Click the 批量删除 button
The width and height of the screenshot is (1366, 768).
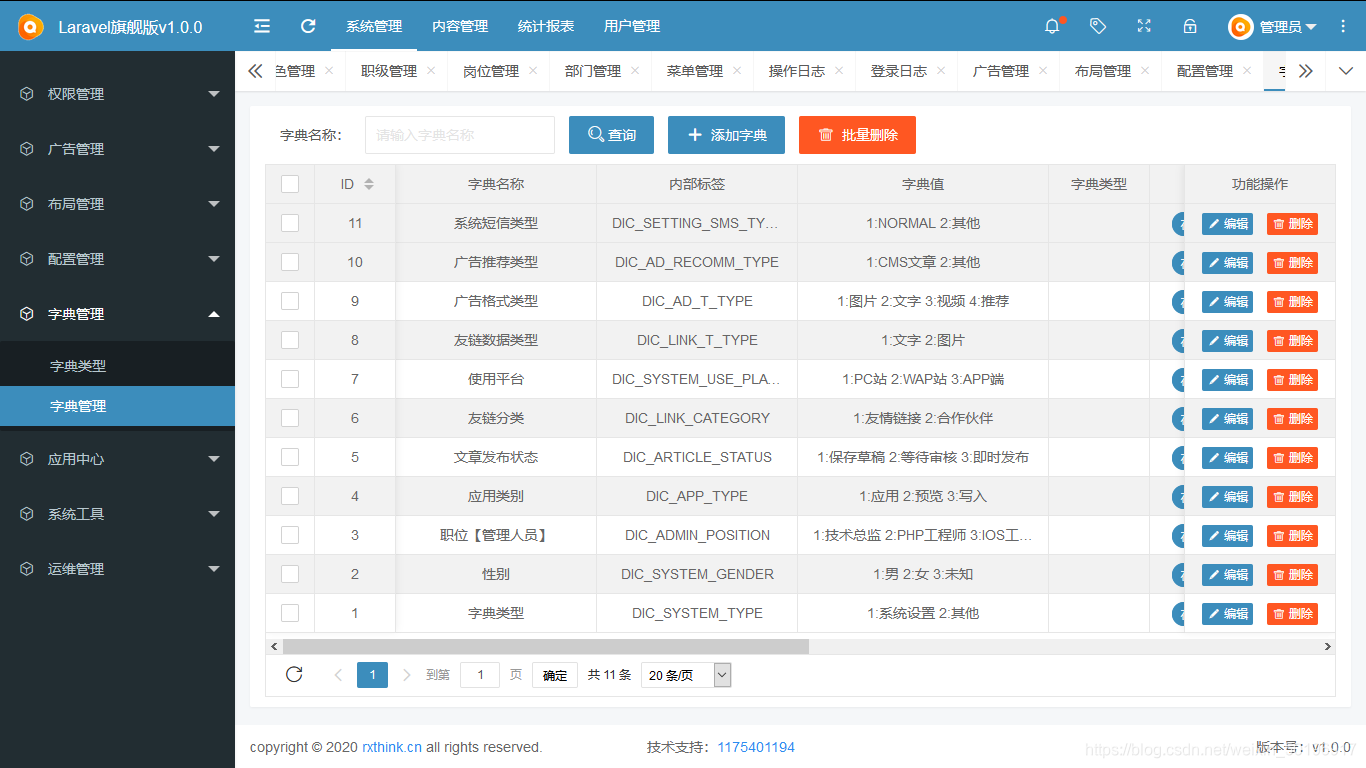(857, 135)
